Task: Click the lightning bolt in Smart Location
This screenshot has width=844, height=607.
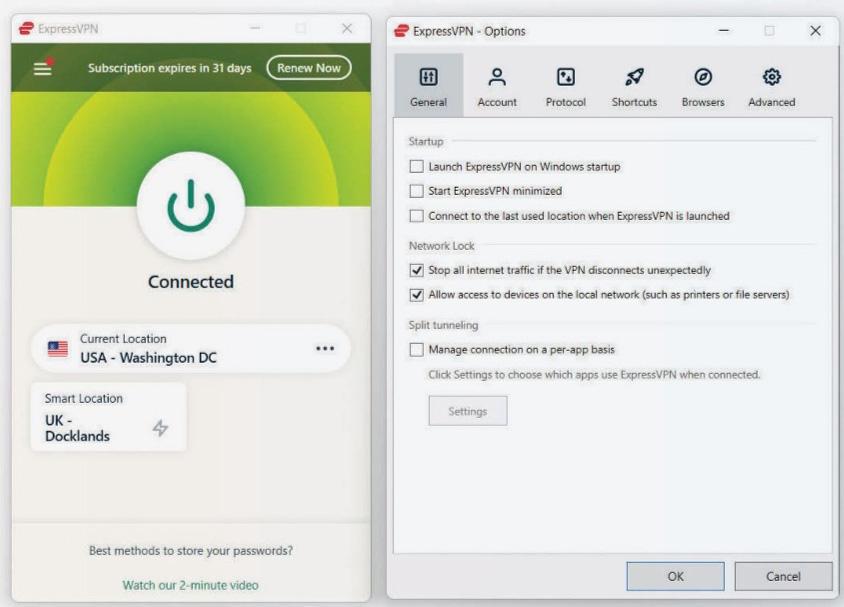Action: point(160,428)
